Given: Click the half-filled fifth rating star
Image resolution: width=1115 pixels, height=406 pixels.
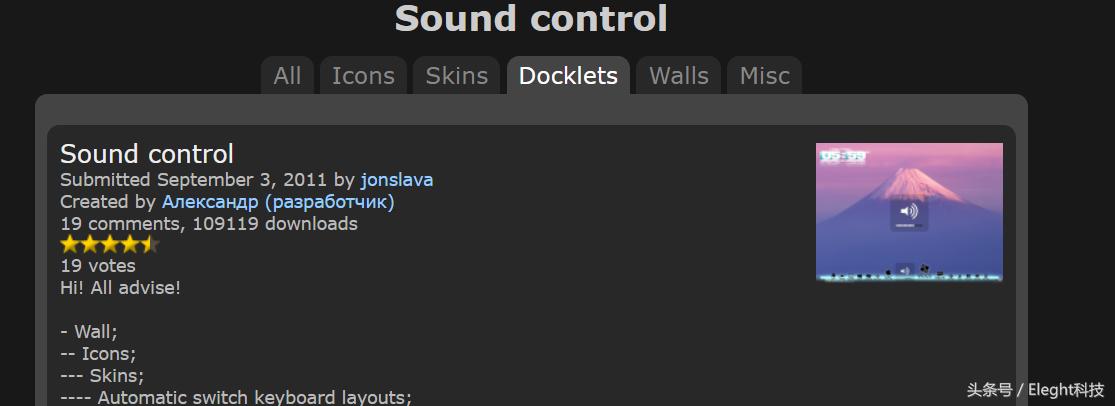Looking at the screenshot, I should click(149, 244).
